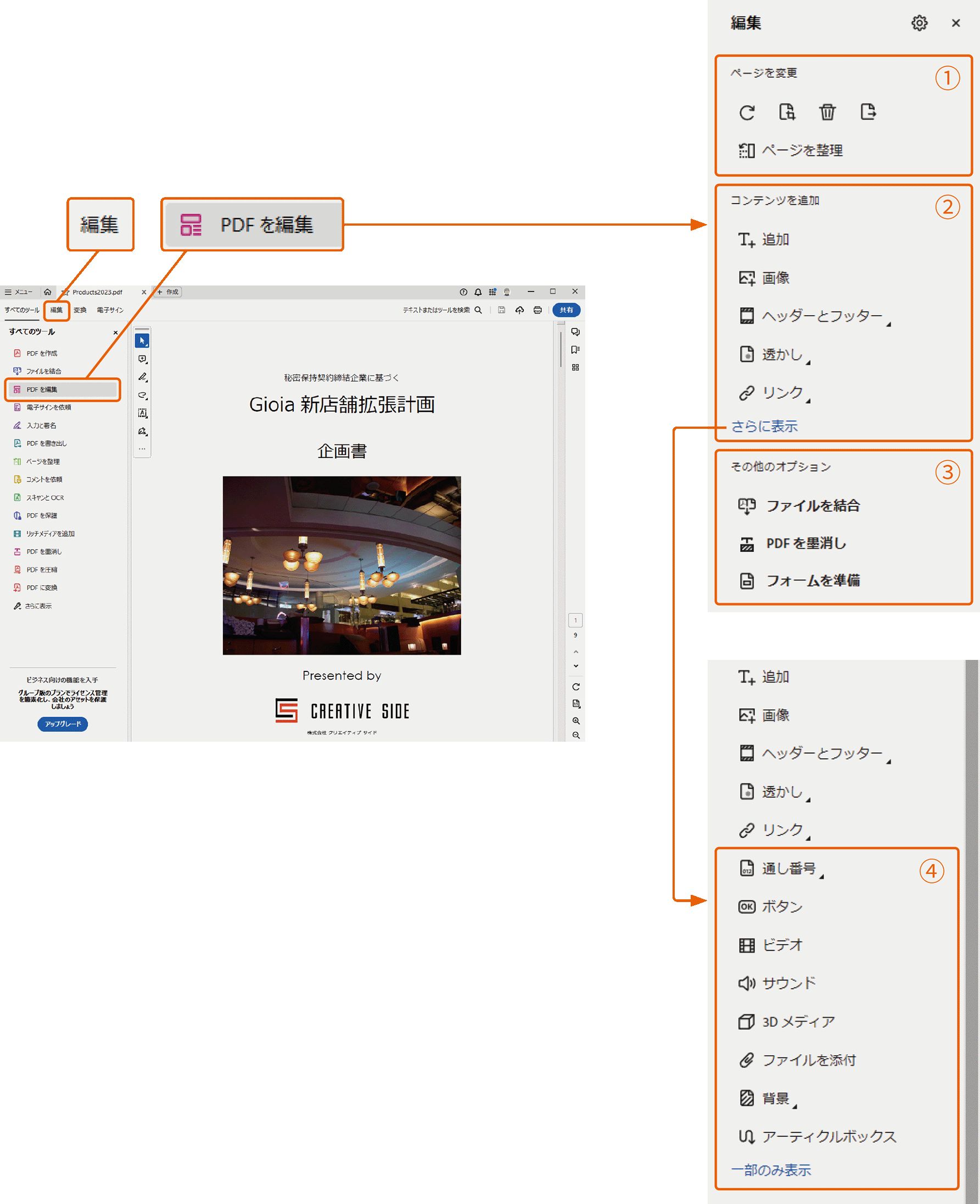
Task: Click さらに表示 link below リンク in コンテンツを追加
Action: click(x=764, y=426)
